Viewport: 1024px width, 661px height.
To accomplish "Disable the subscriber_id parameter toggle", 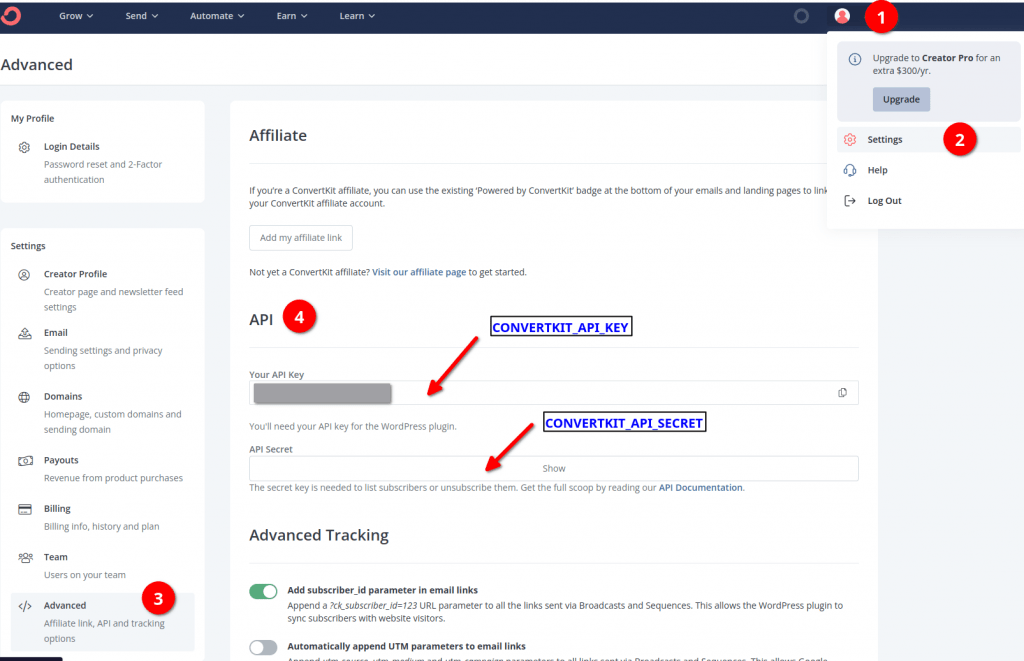I will coord(263,591).
